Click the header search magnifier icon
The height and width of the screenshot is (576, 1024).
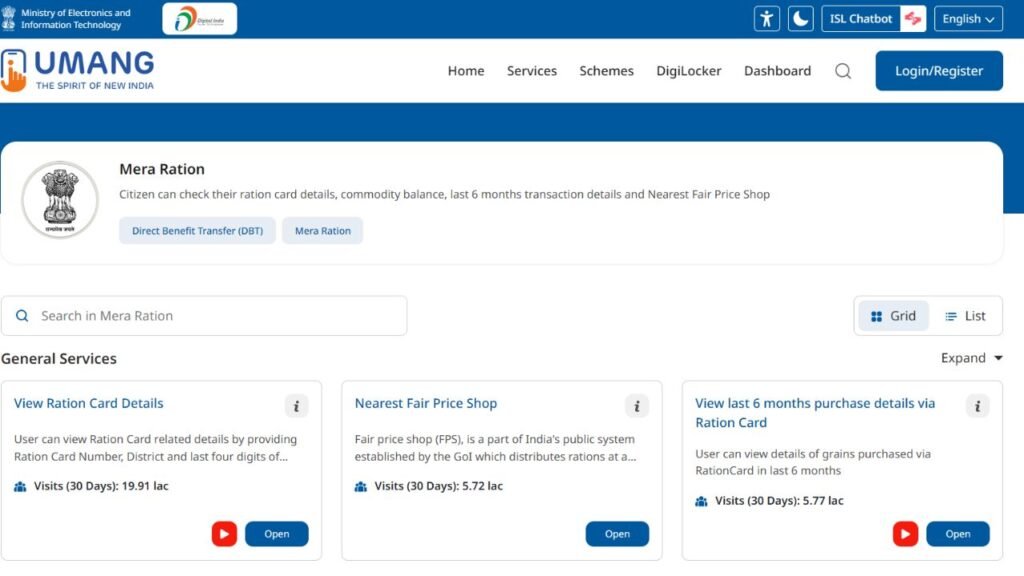point(843,71)
